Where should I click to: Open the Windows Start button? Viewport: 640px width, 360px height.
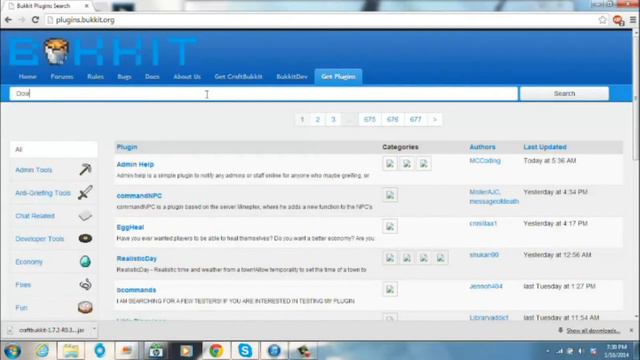coord(12,351)
